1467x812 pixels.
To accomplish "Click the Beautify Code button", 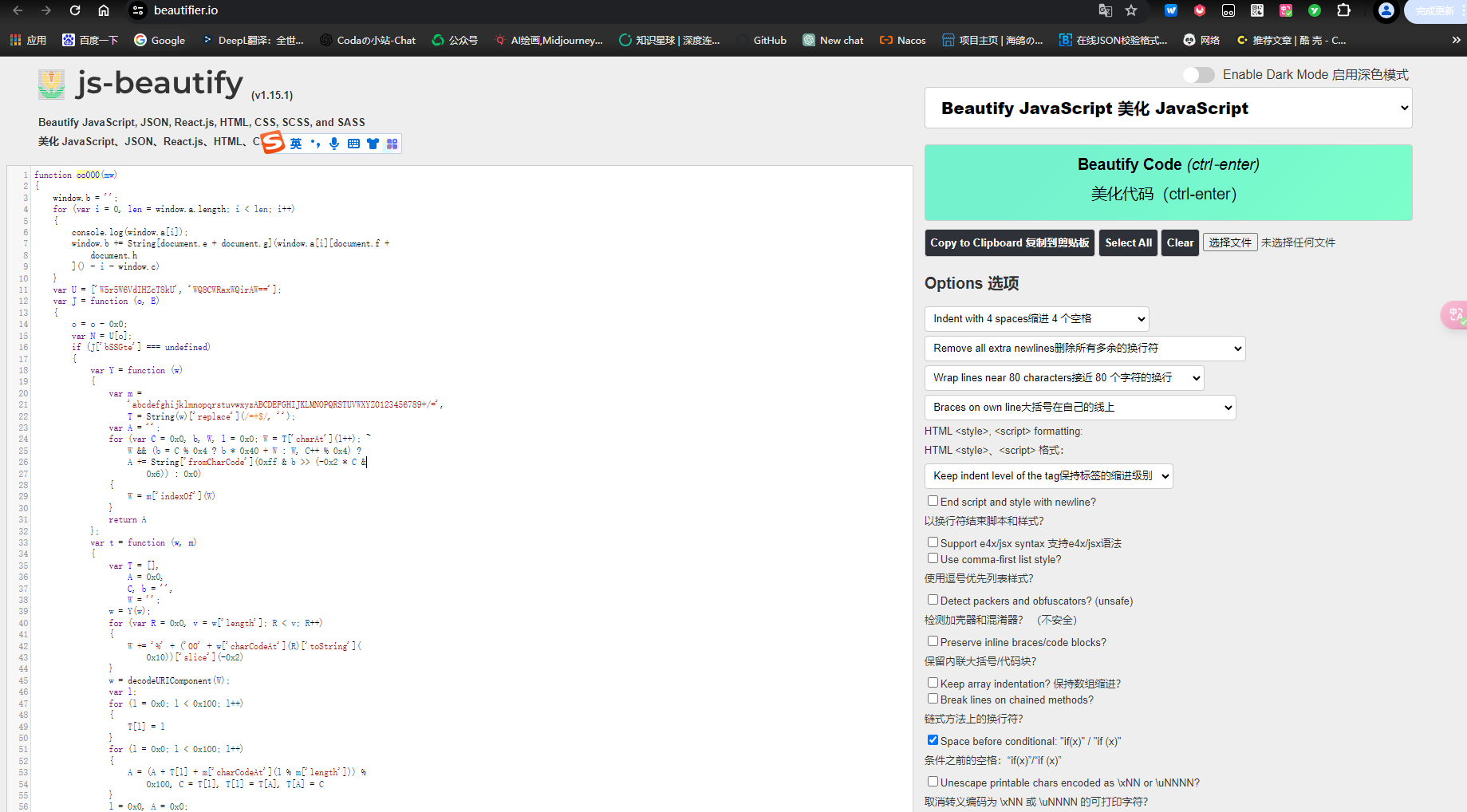I will [1169, 183].
